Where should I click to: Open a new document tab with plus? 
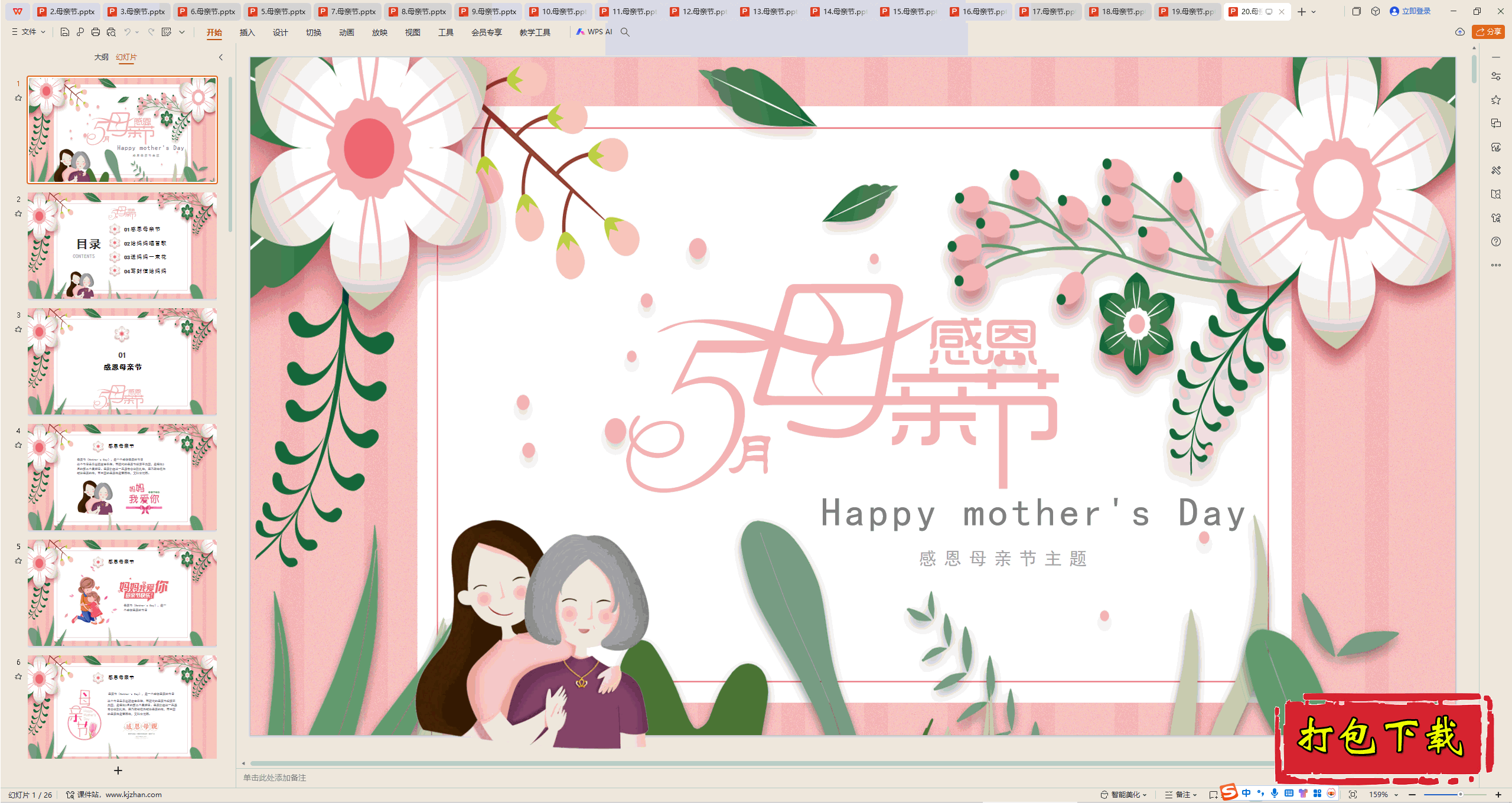point(1301,12)
